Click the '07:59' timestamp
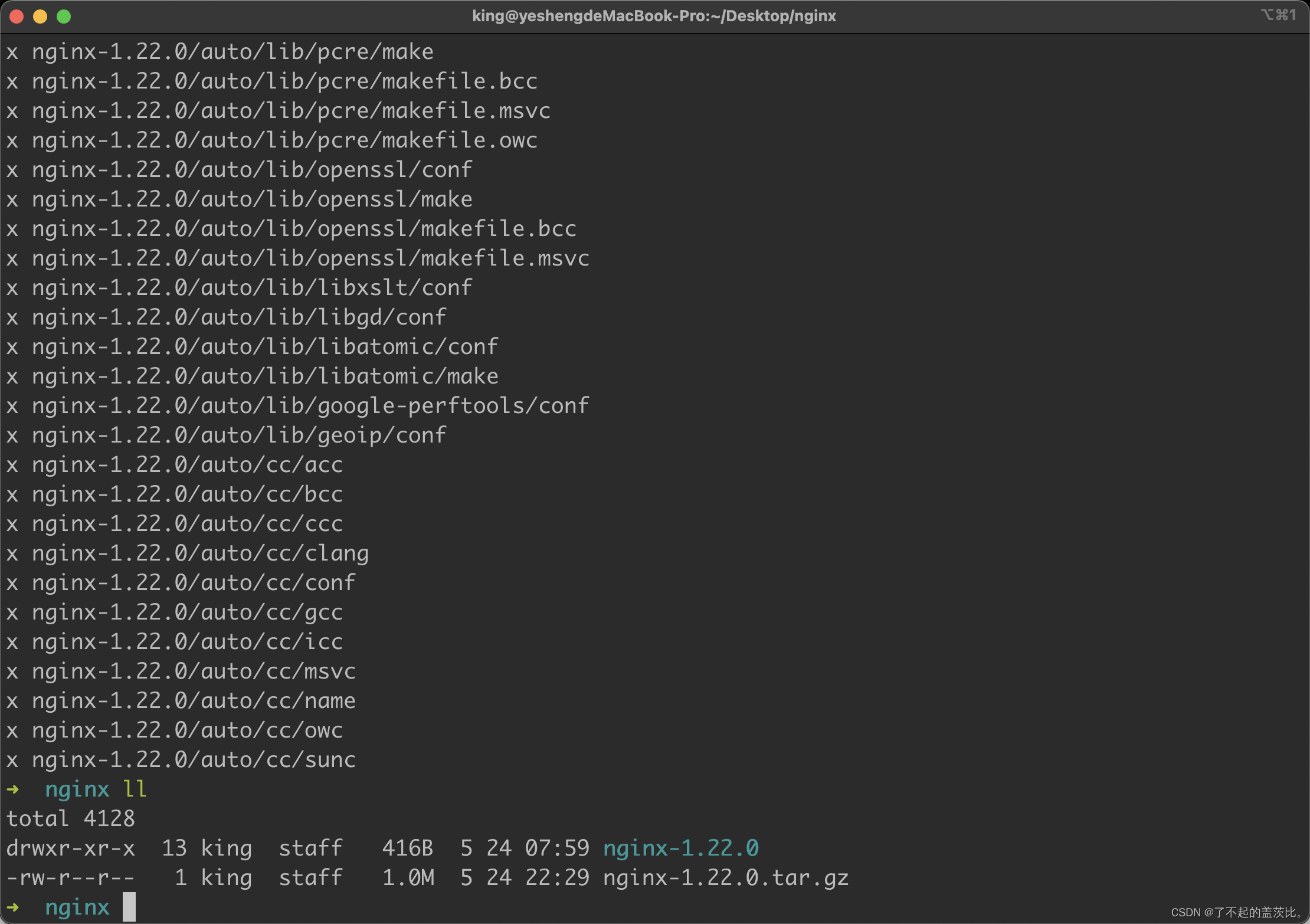The image size is (1310, 924). click(x=557, y=848)
